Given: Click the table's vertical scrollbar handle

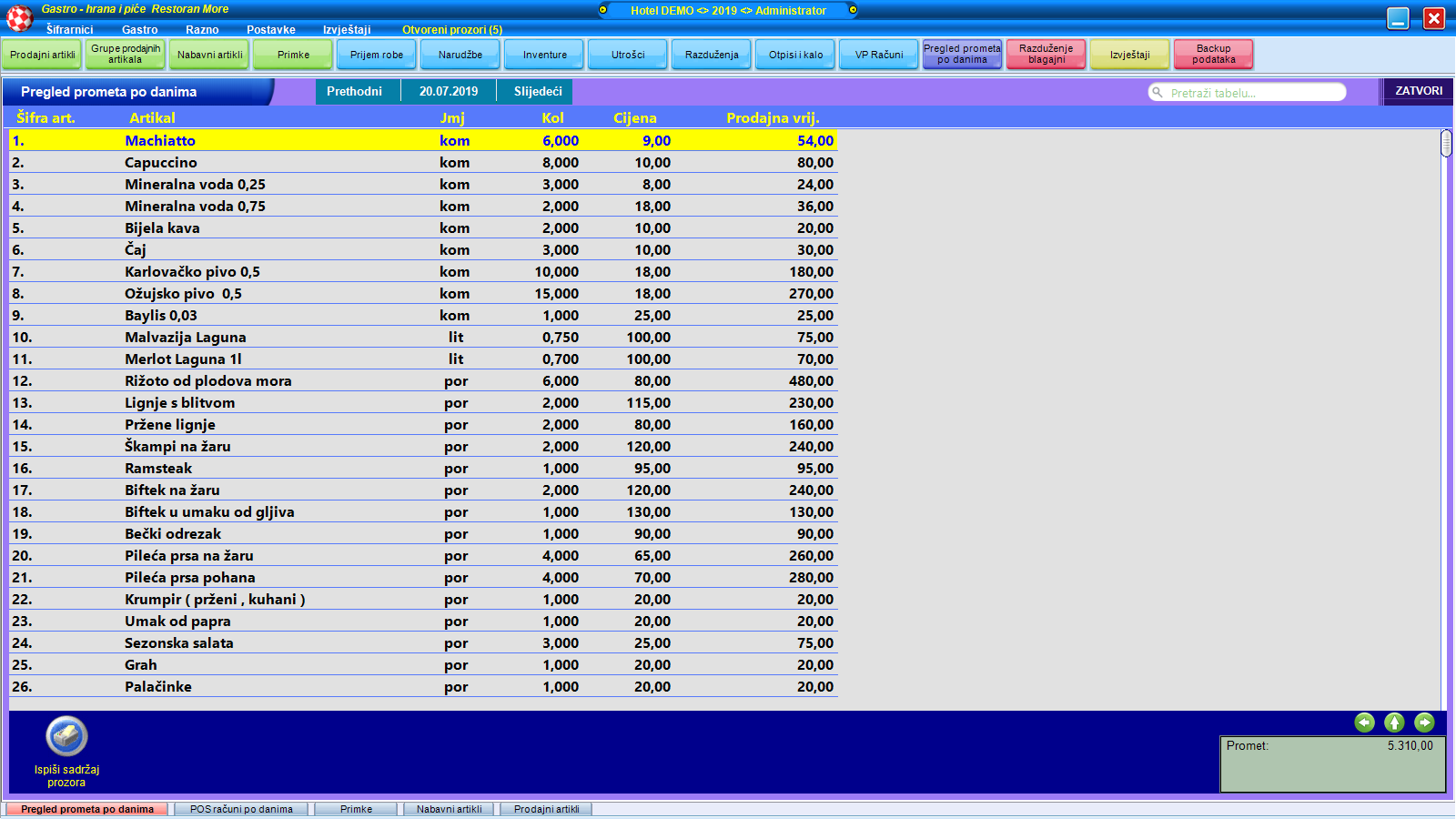Looking at the screenshot, I should pos(1446,144).
